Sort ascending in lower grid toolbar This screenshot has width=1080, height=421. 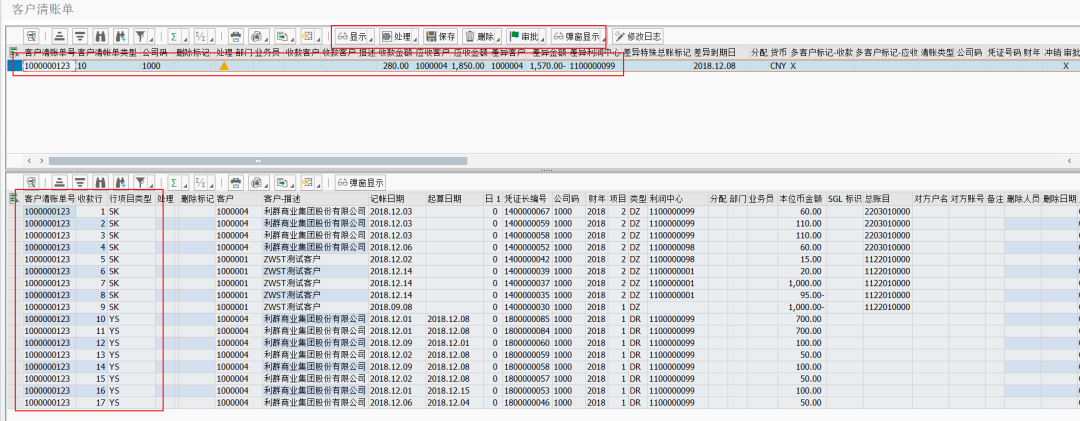pos(61,183)
